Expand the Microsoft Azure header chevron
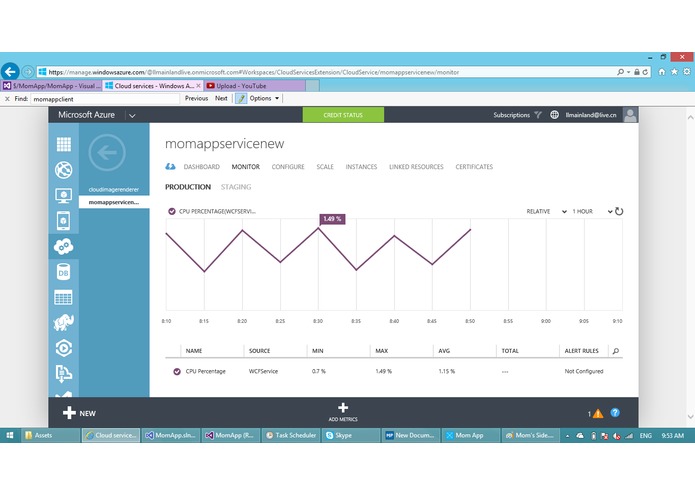This screenshot has width=695, height=494. coord(132,116)
